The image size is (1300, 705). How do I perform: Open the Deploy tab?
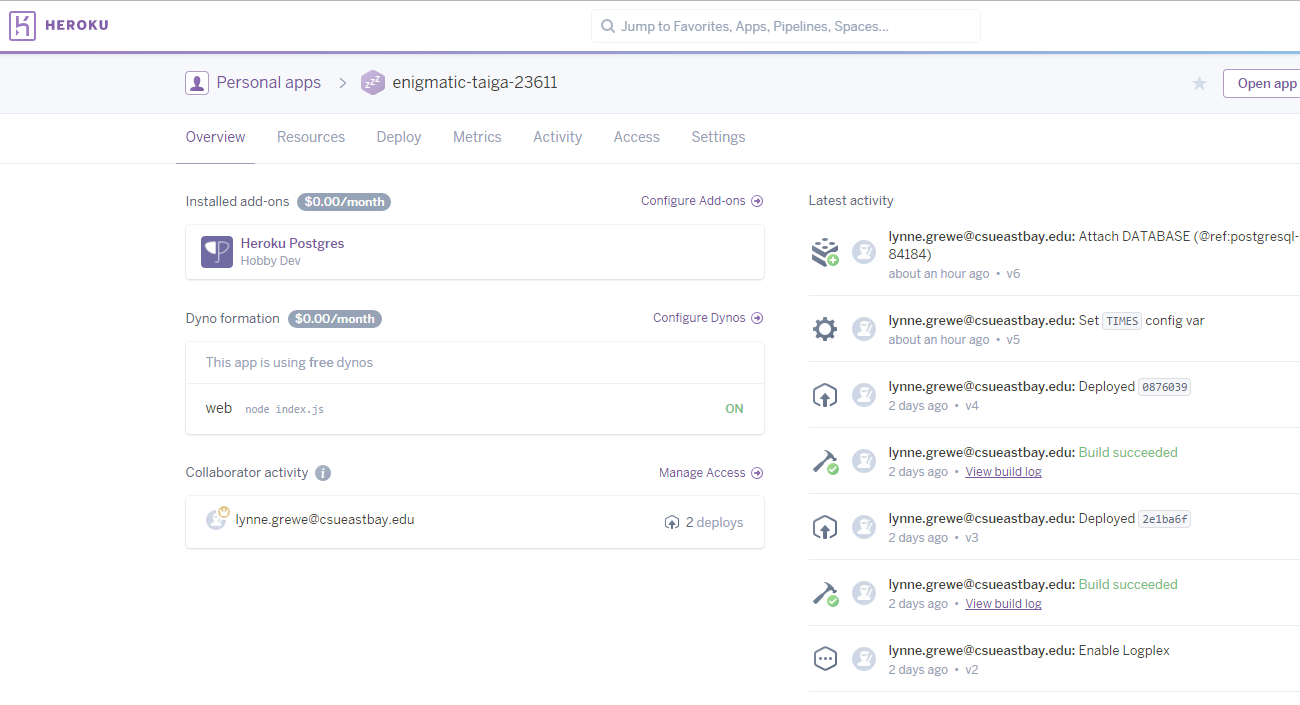pos(399,137)
